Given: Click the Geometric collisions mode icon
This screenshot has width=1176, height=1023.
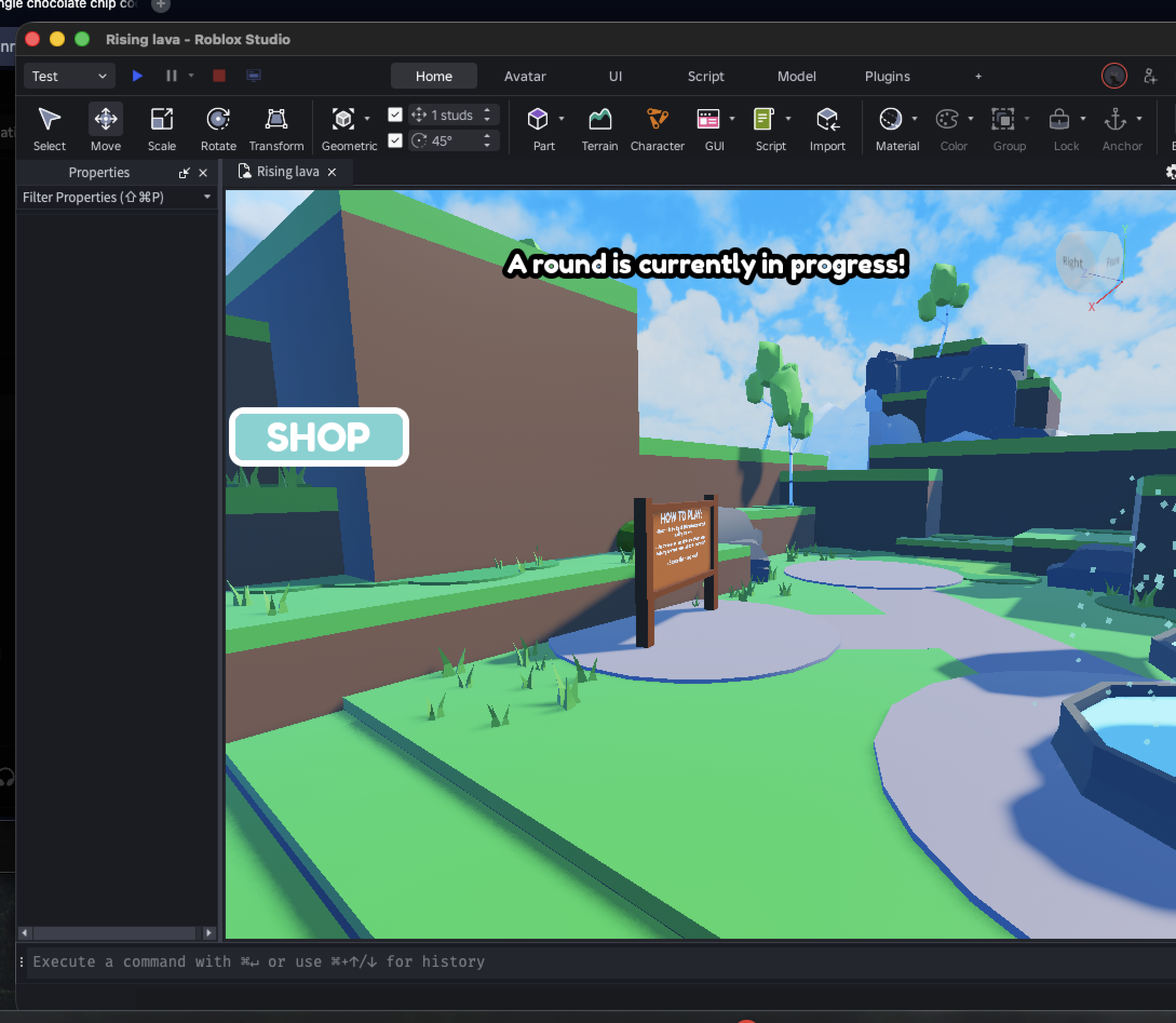Looking at the screenshot, I should pyautogui.click(x=343, y=119).
